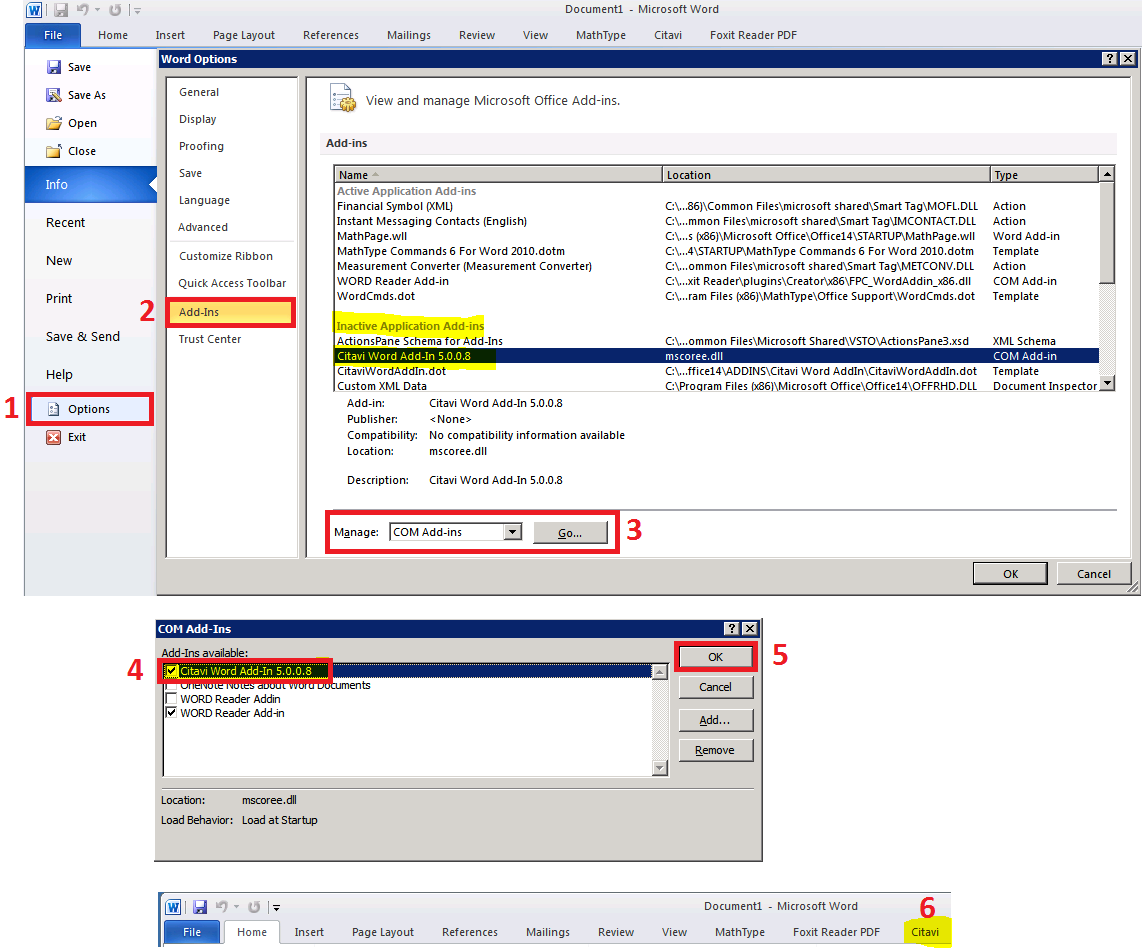
Task: Open the MathType ribbon tab at top
Action: 600,35
